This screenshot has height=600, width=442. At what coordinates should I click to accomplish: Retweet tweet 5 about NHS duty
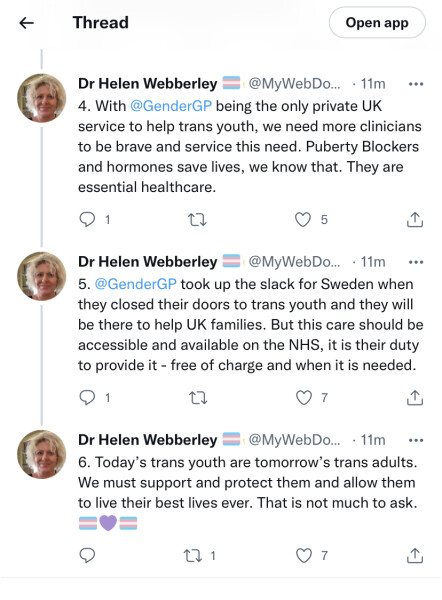(198, 398)
